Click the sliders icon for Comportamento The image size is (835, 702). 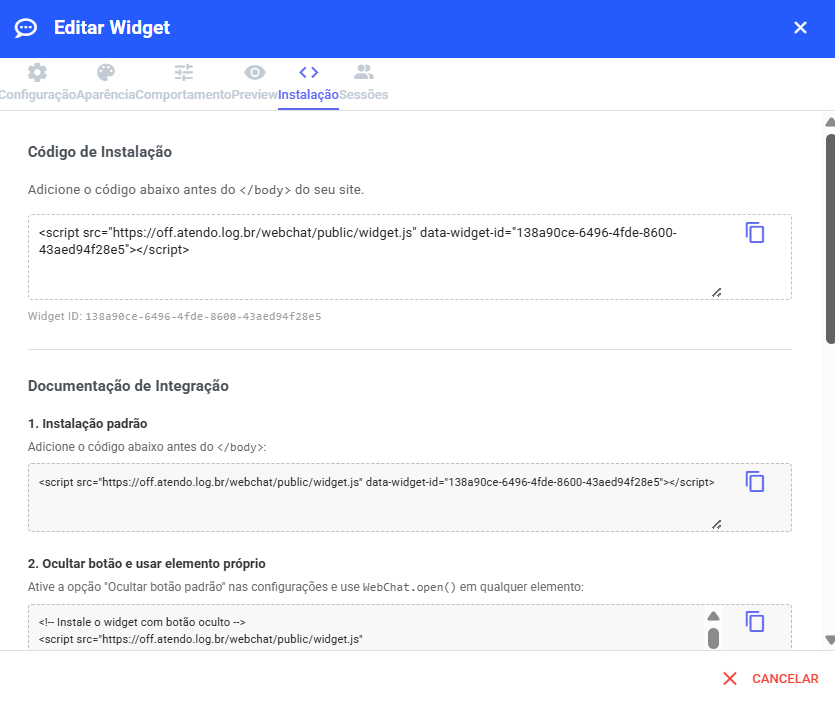pos(184,72)
